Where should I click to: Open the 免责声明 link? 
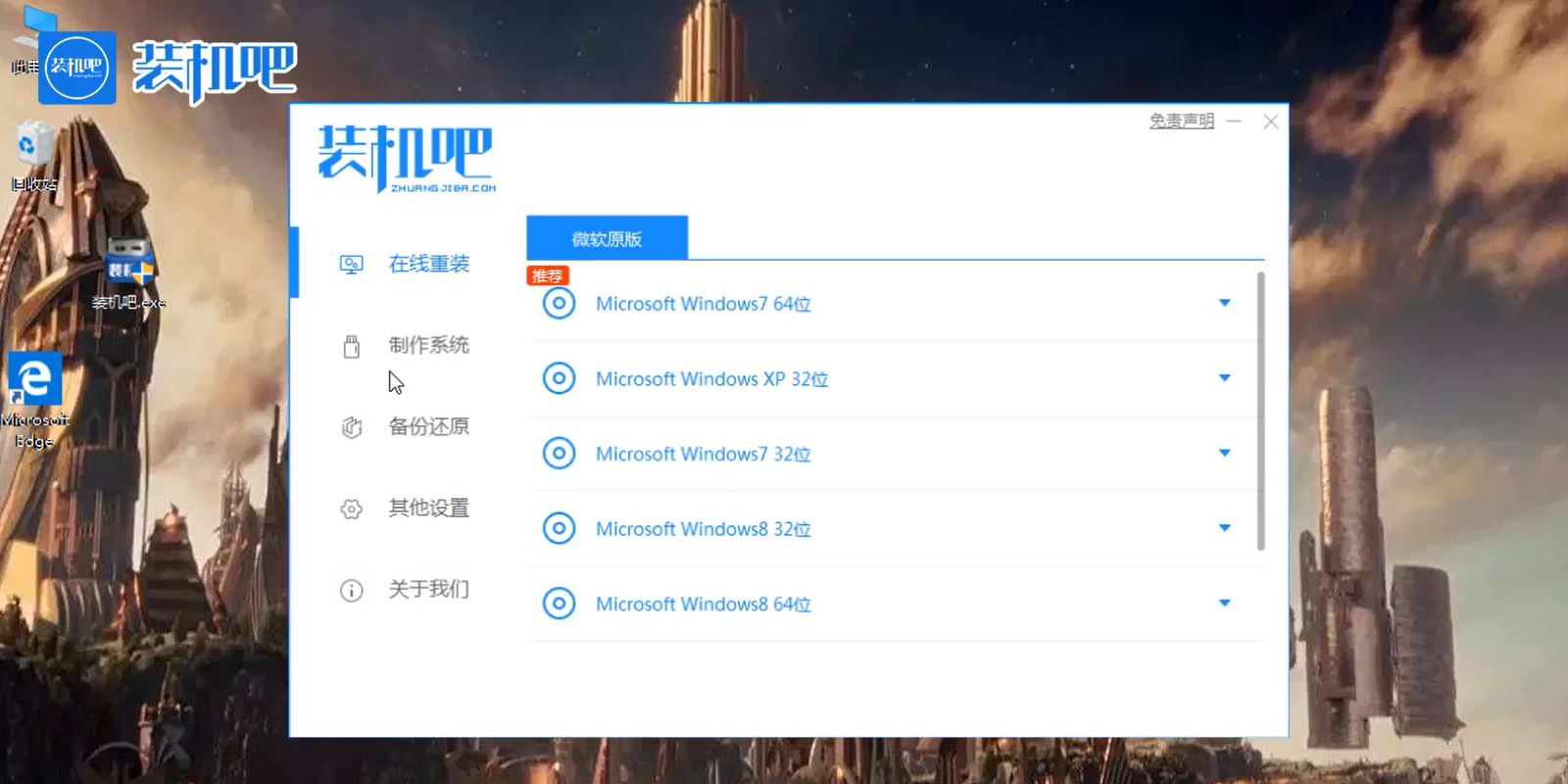[x=1182, y=121]
